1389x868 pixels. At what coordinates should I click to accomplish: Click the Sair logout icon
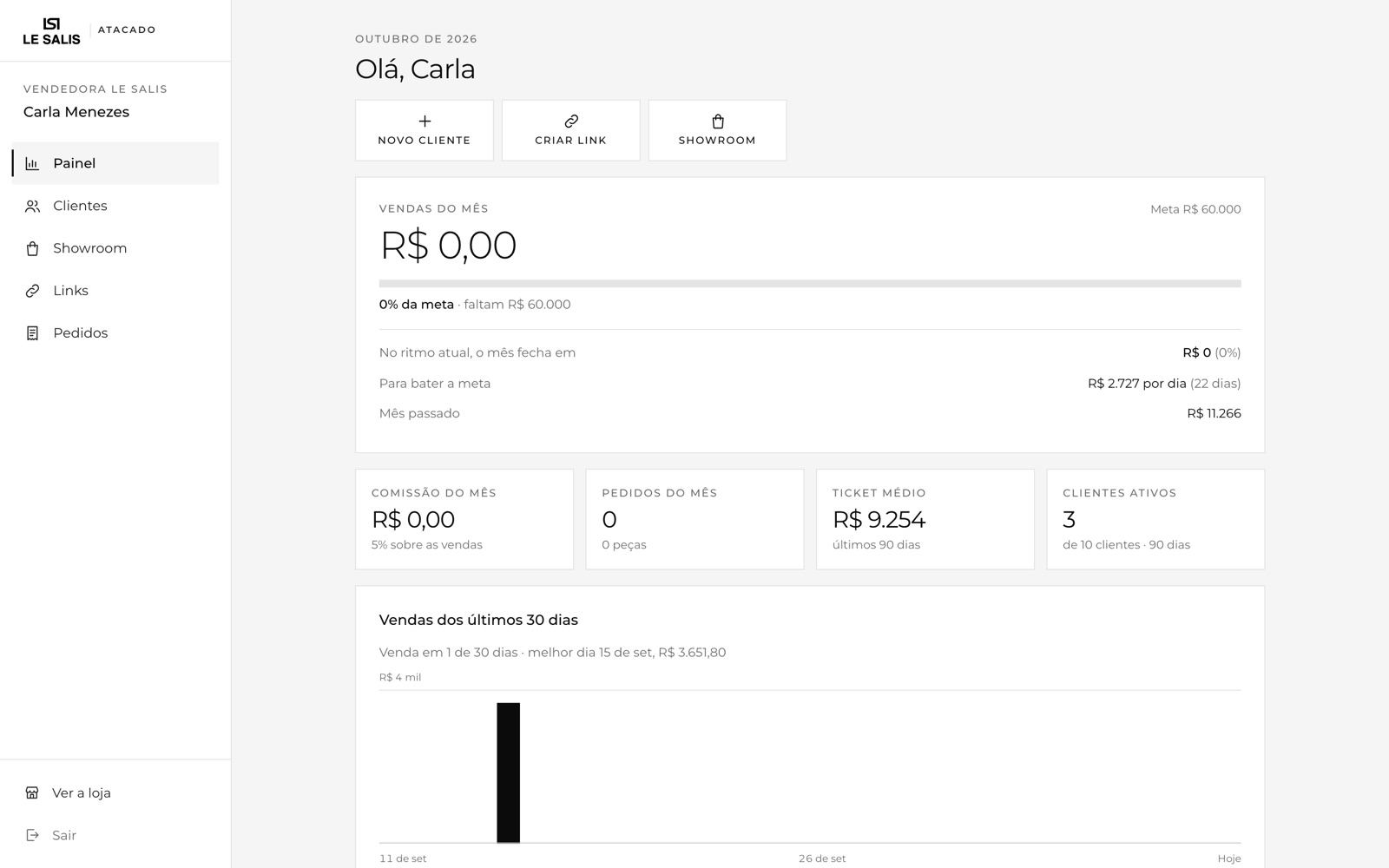pos(32,835)
